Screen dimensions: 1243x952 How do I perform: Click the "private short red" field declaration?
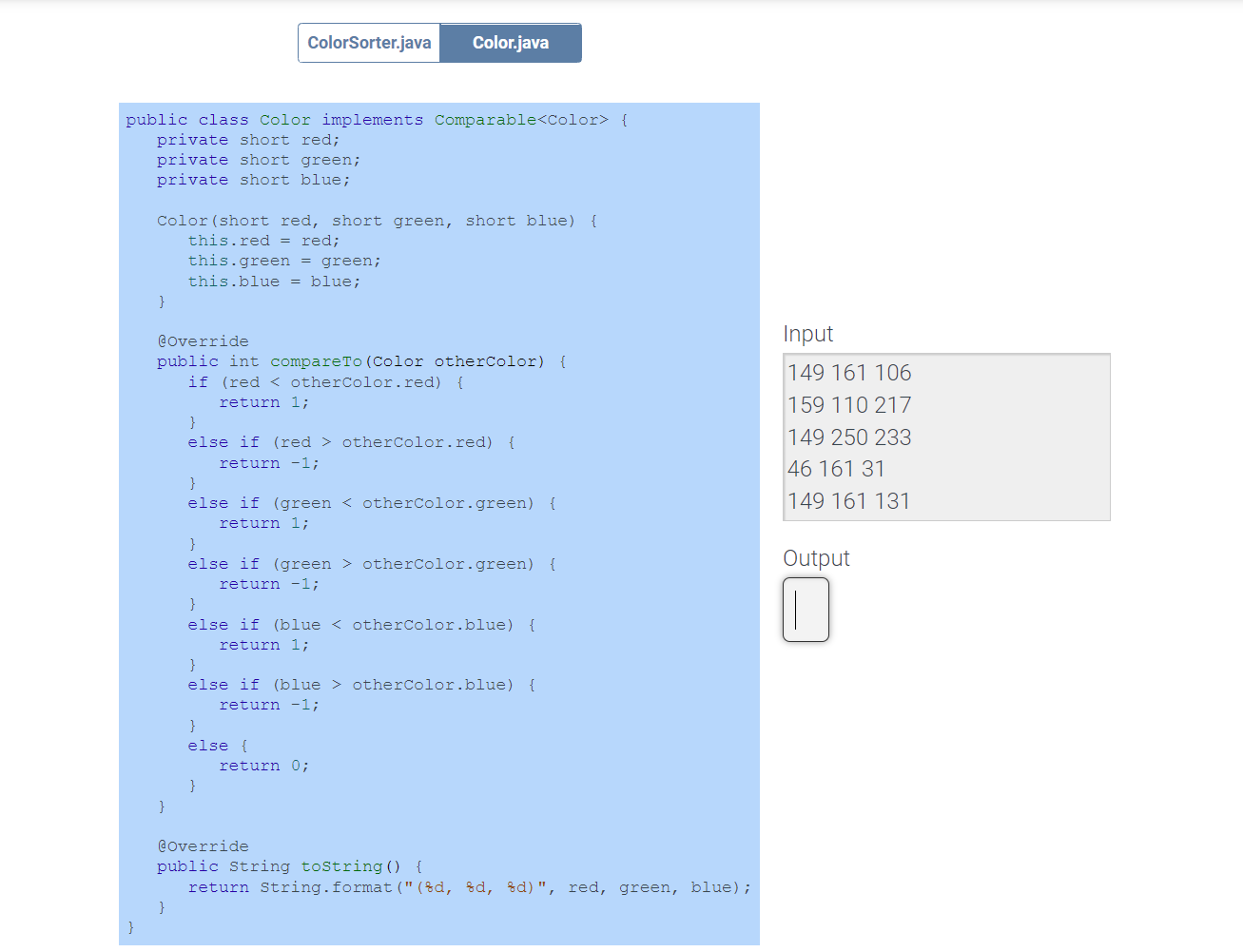247,139
